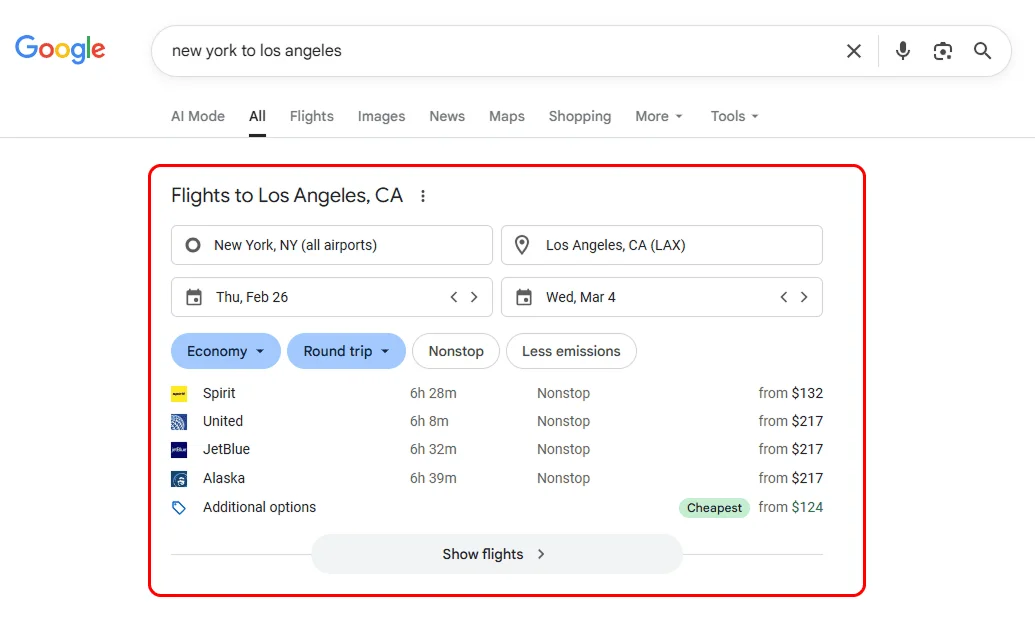Open the Tools menu
This screenshot has height=618, width=1035.
[733, 116]
